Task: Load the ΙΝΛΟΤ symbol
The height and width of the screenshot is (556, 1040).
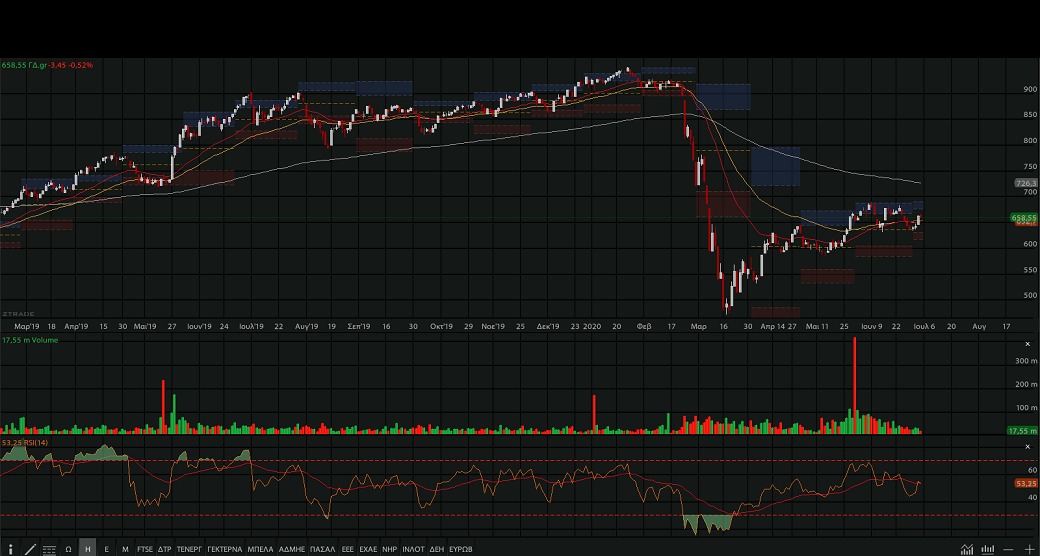Action: [413, 549]
